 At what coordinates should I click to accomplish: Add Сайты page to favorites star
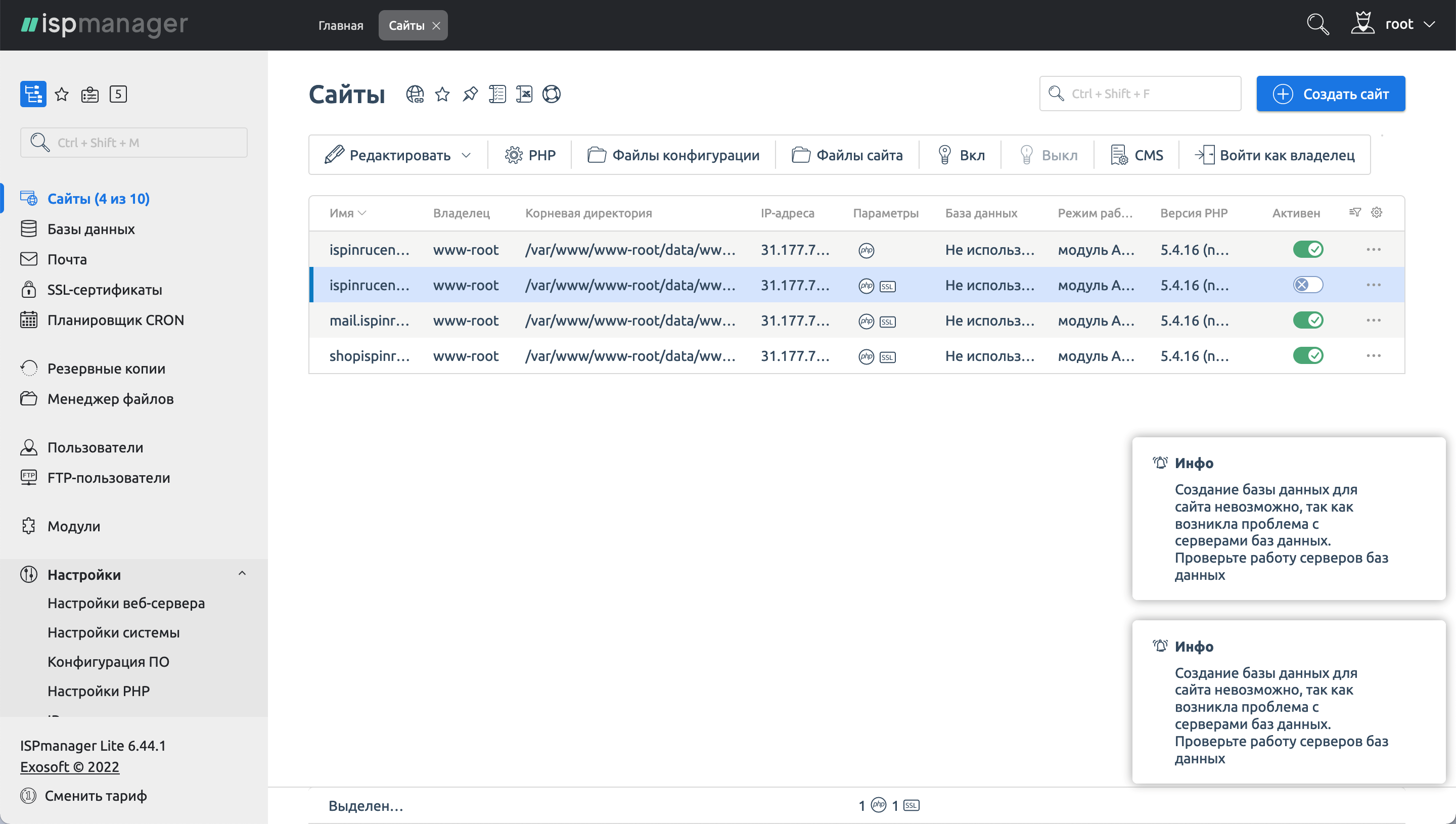tap(442, 94)
